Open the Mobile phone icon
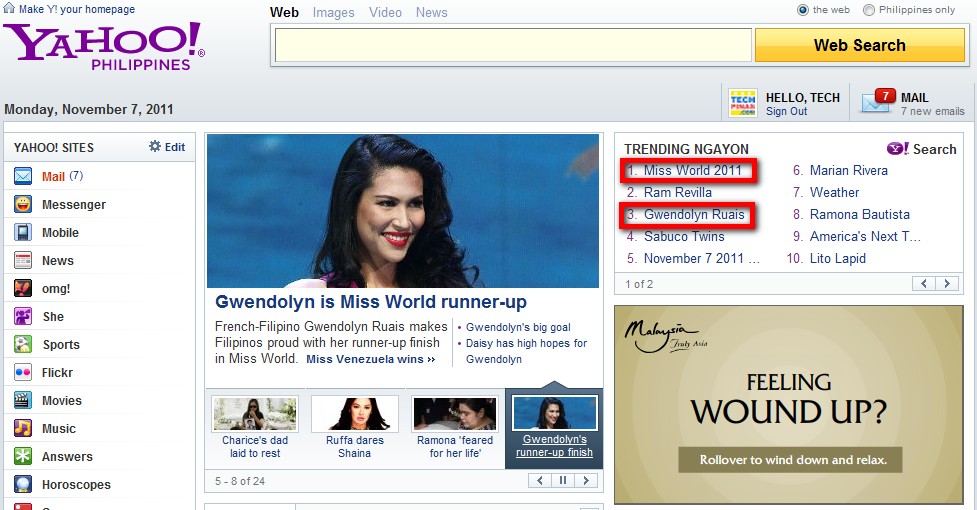977x510 pixels. [x=23, y=232]
